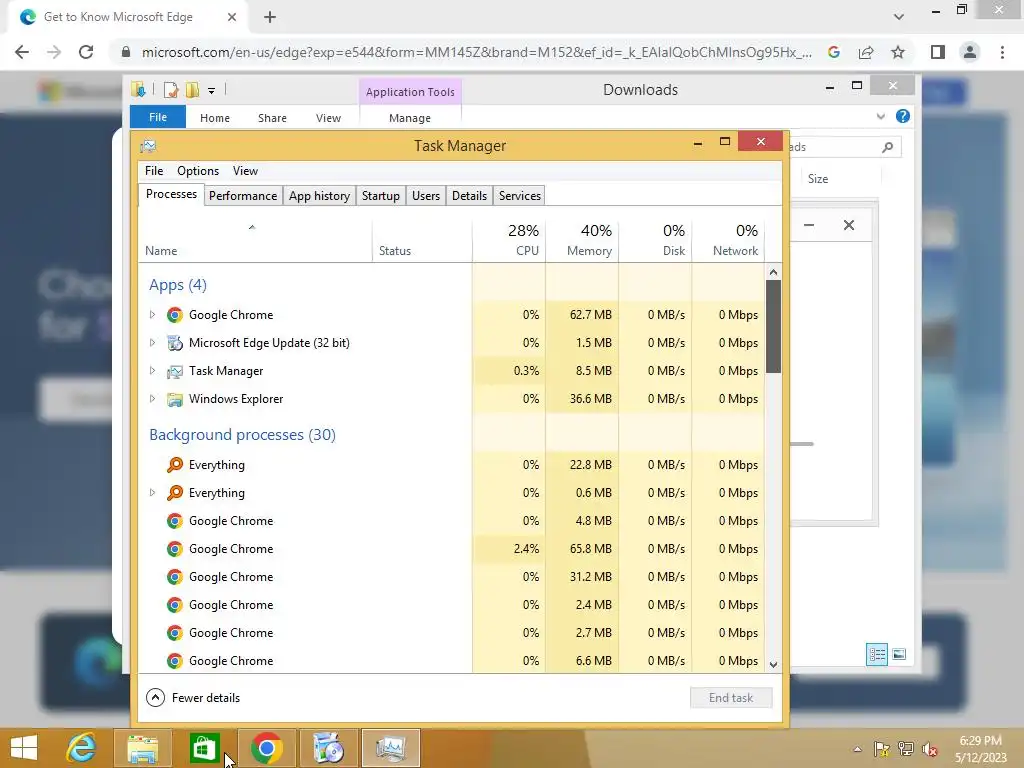The width and height of the screenshot is (1024, 768).
Task: Open the Share ribbon tab in Downloads
Action: [272, 118]
